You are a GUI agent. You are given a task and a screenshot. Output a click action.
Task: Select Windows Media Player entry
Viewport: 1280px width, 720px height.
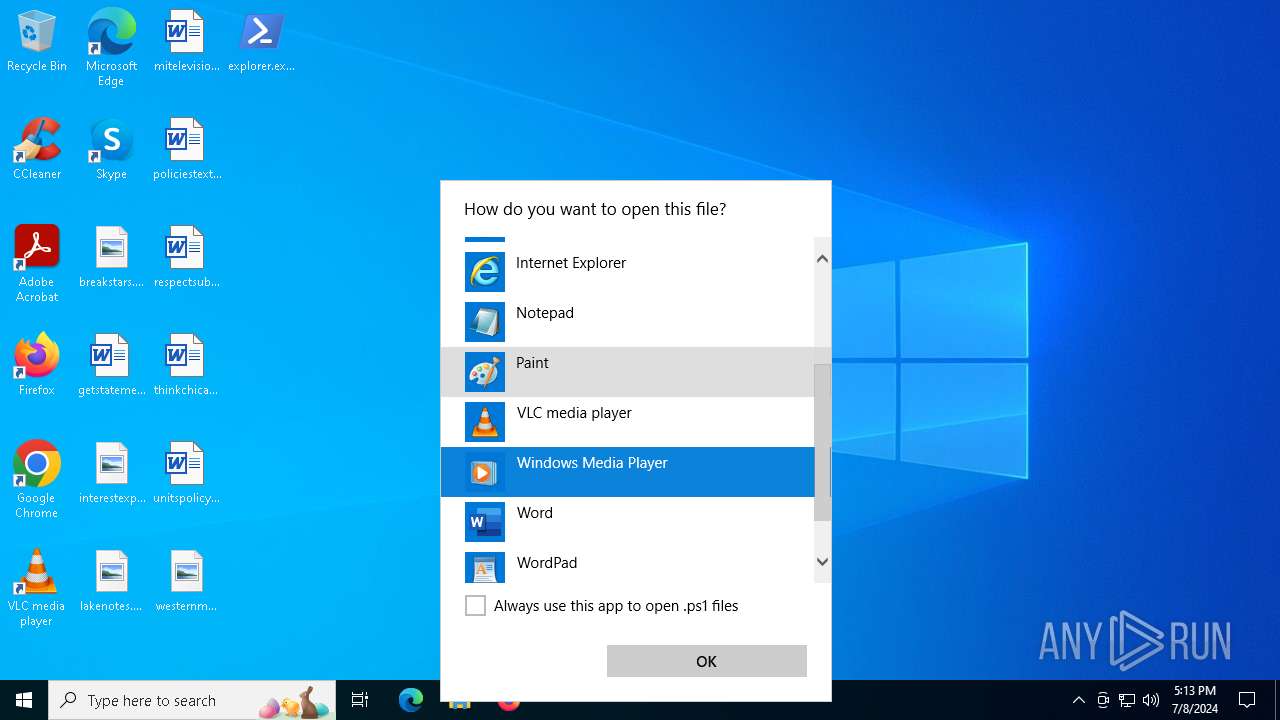click(x=627, y=472)
